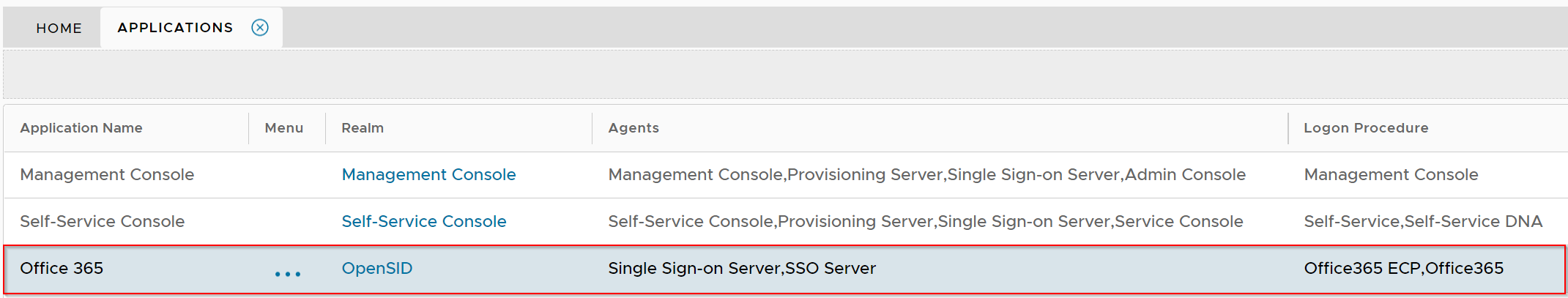The height and width of the screenshot is (298, 1568).
Task: Select the Self-Service Console application row
Action: 103,222
